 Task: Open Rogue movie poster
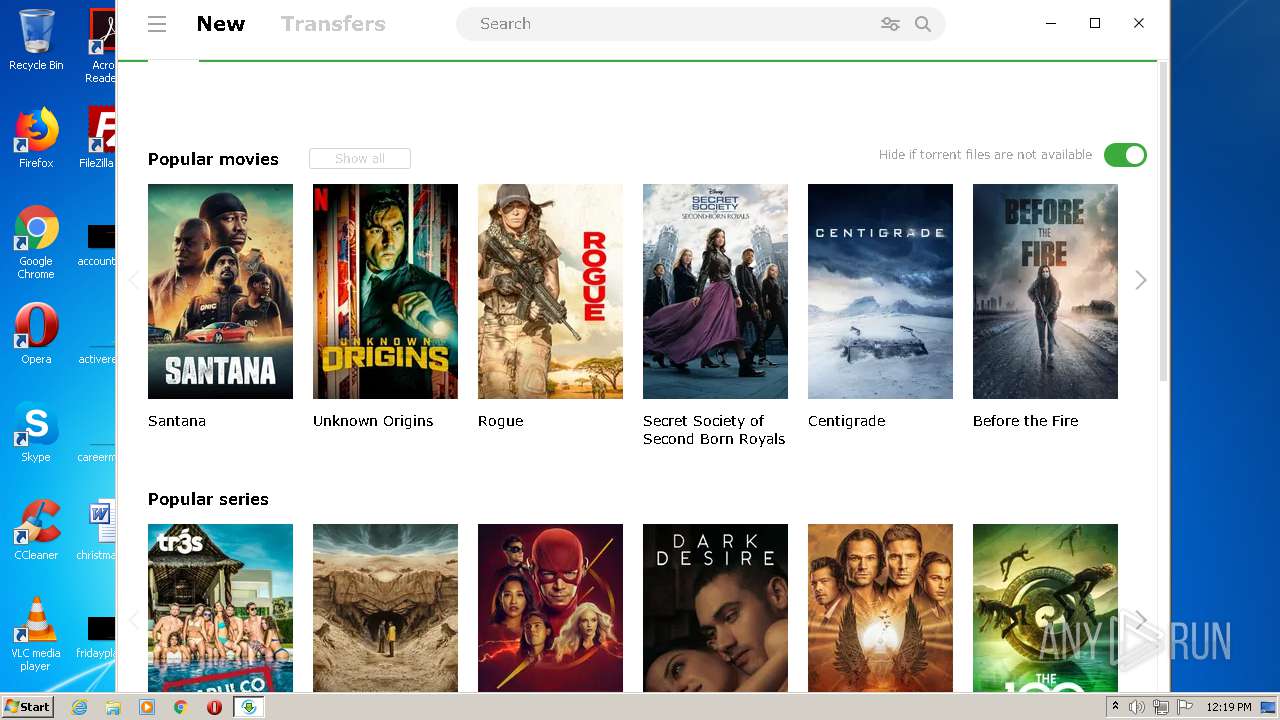coord(550,291)
